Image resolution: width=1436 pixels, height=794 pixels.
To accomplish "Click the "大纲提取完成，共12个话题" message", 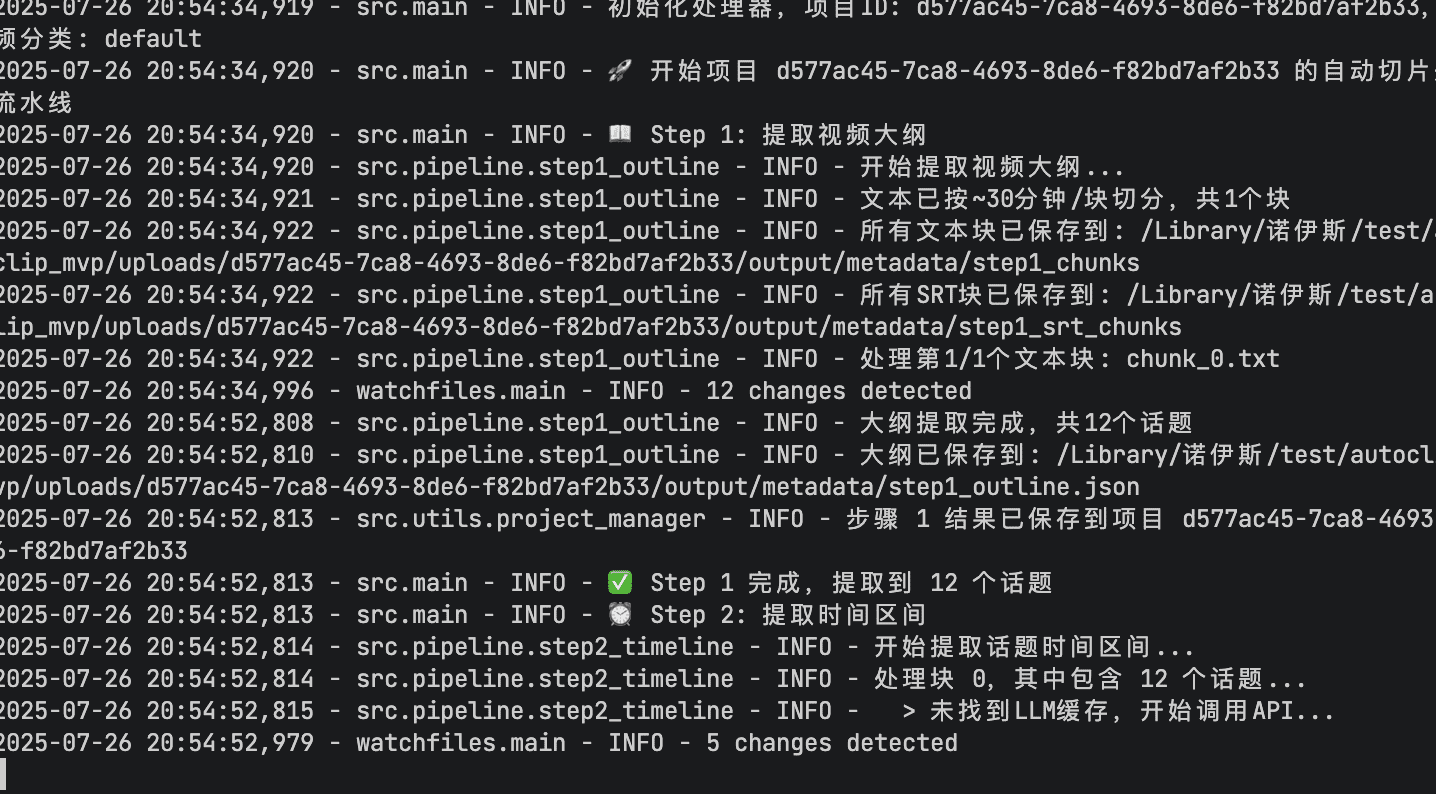I will click(x=1026, y=423).
